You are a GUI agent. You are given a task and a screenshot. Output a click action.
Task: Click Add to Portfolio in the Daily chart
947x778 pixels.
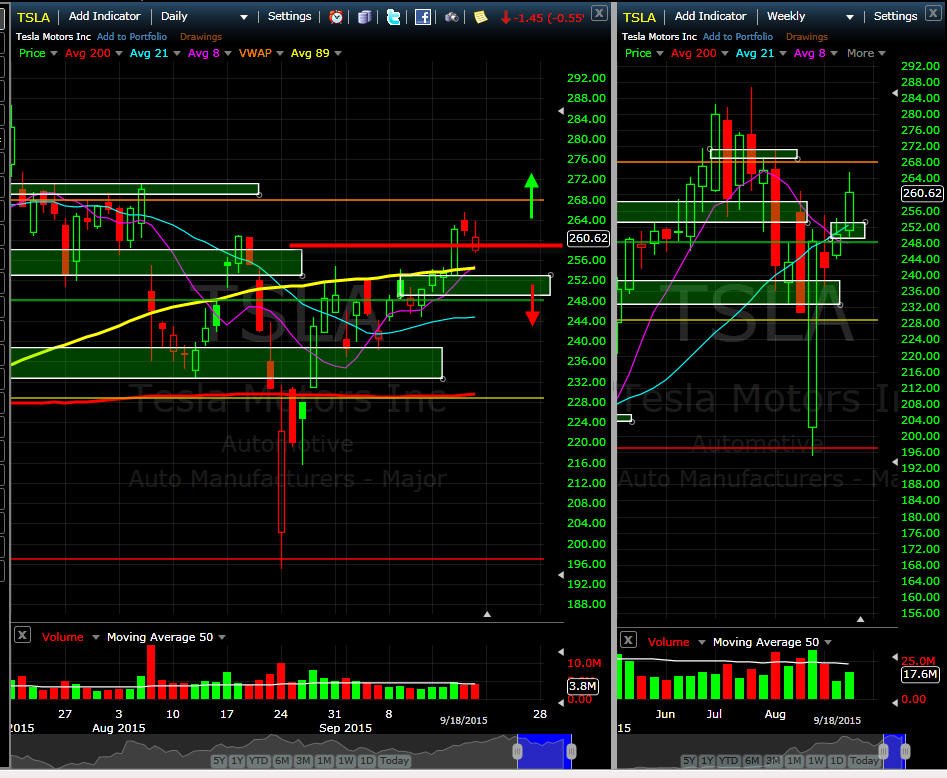(132, 37)
